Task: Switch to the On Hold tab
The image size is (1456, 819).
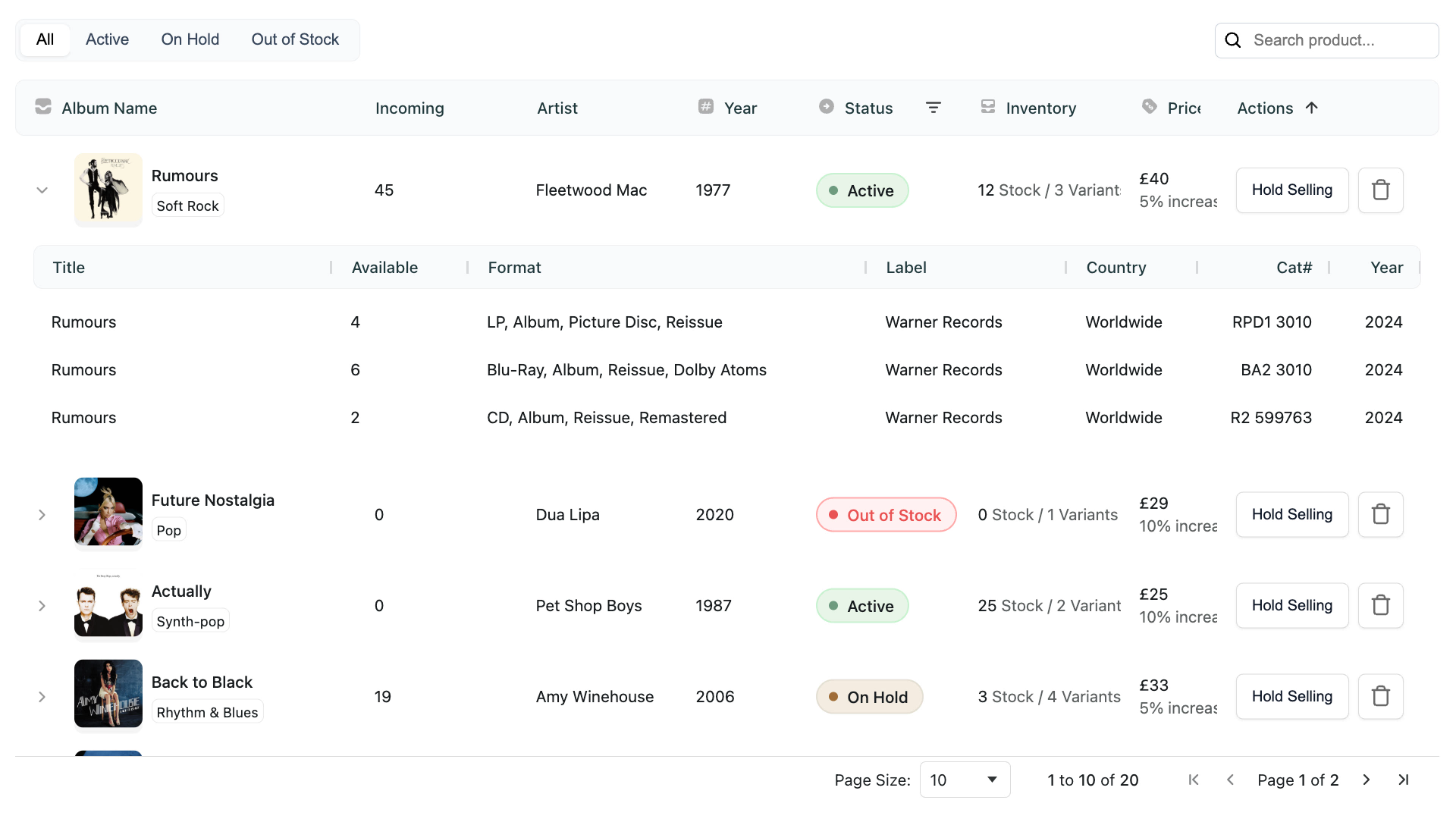Action: (x=190, y=39)
